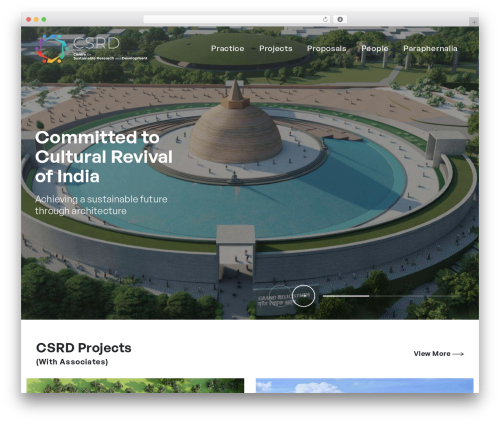
Task: Click the View More link
Action: point(439,354)
